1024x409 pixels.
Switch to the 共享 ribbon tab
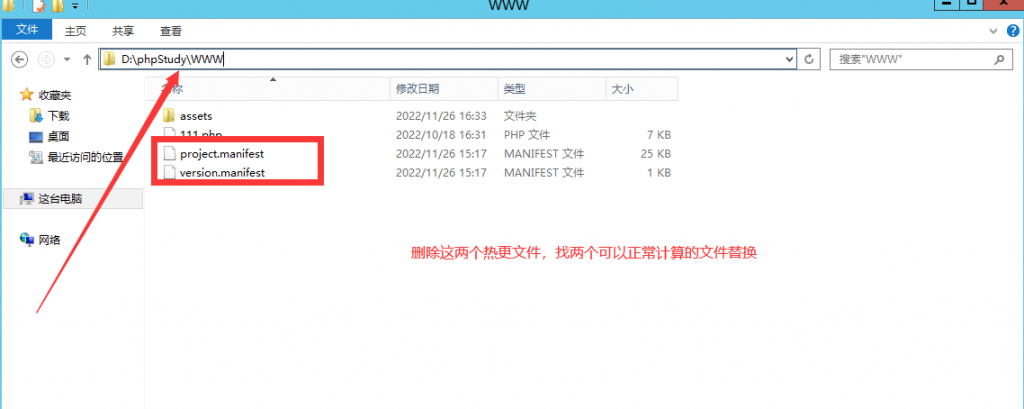click(123, 31)
